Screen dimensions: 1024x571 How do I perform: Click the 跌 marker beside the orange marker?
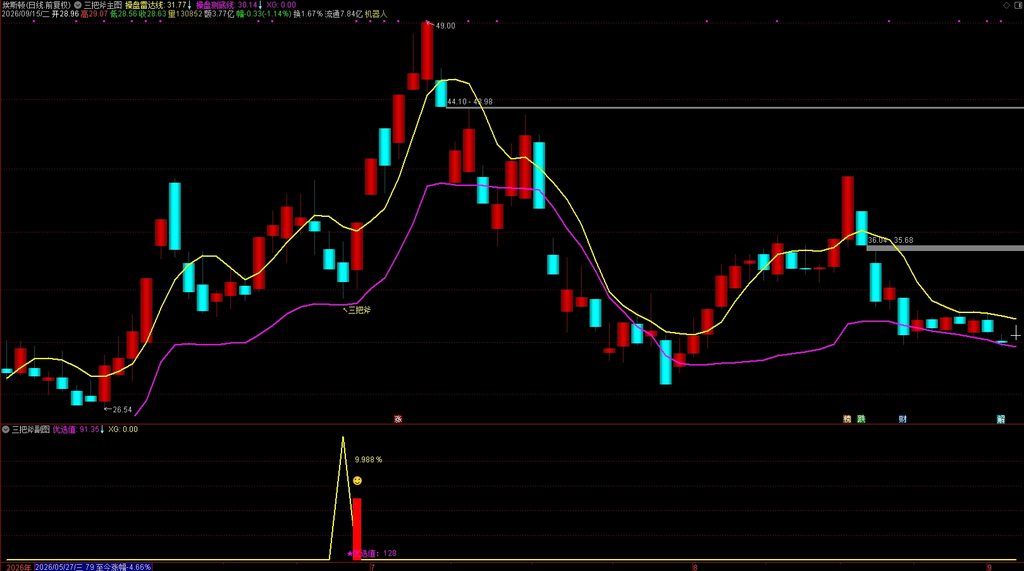[x=861, y=419]
